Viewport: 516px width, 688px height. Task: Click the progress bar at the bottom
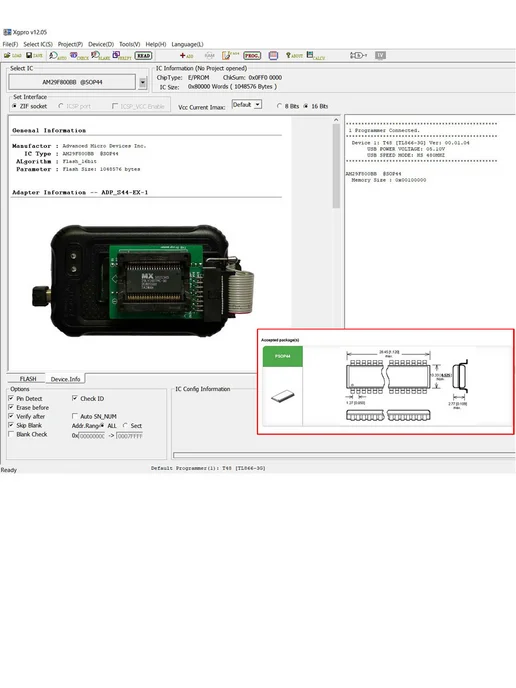coord(344,455)
